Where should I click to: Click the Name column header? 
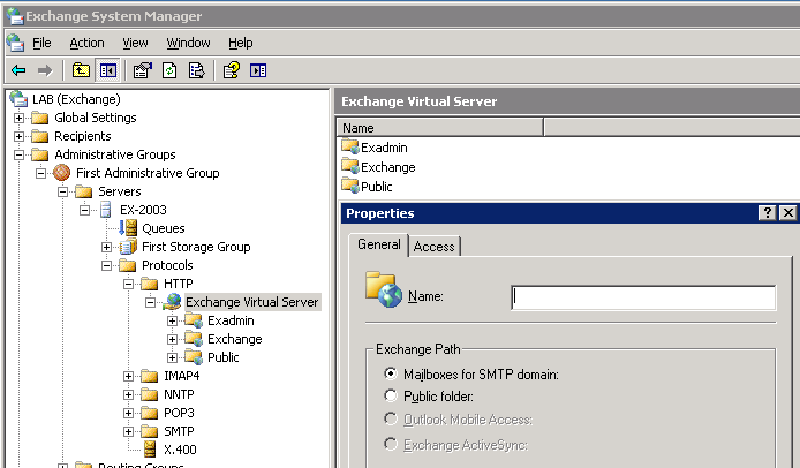pyautogui.click(x=440, y=128)
